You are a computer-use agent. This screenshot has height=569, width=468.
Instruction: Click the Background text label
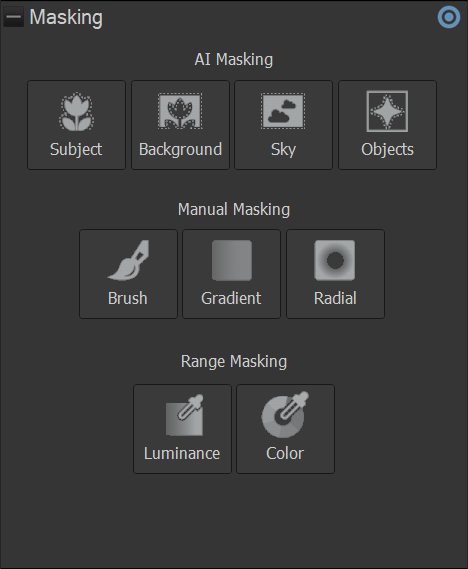180,150
